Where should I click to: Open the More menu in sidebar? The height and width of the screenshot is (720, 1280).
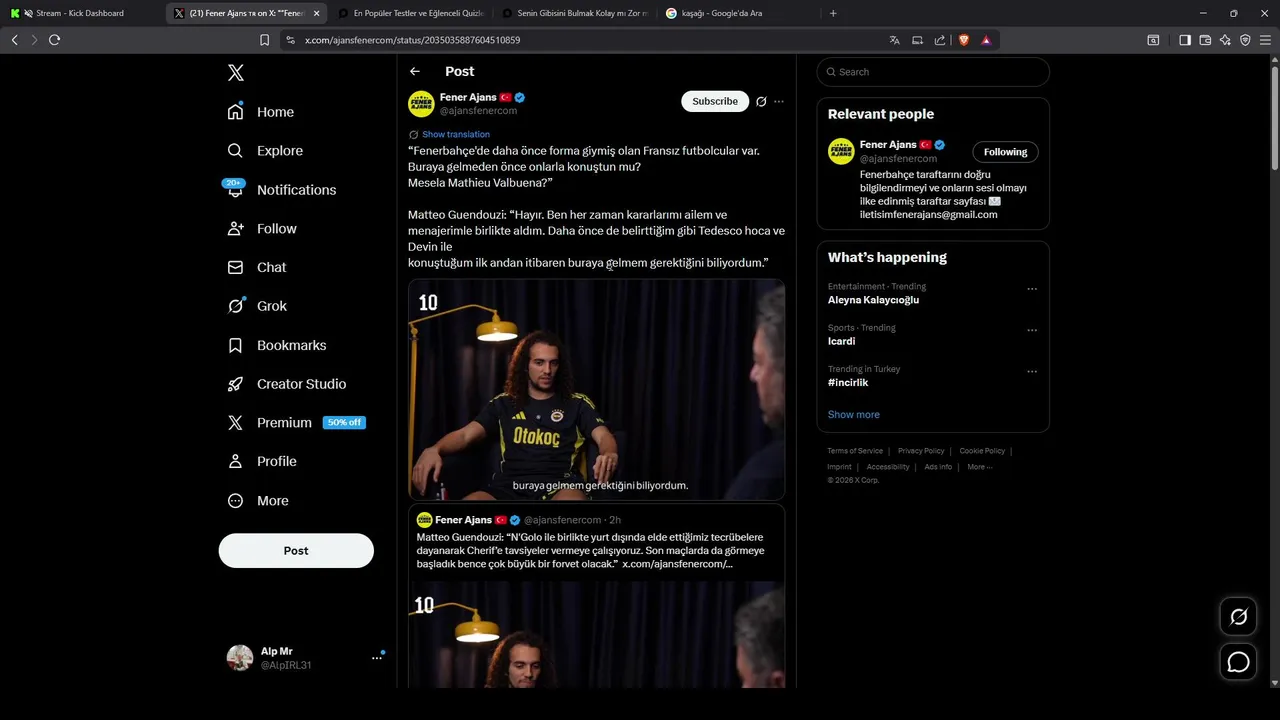pyautogui.click(x=258, y=501)
